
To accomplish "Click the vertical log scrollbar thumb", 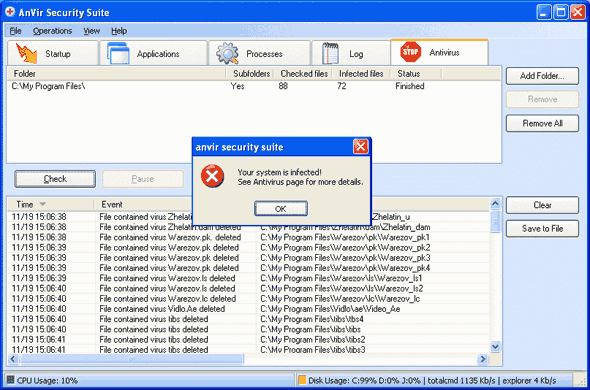I will pos(495,221).
